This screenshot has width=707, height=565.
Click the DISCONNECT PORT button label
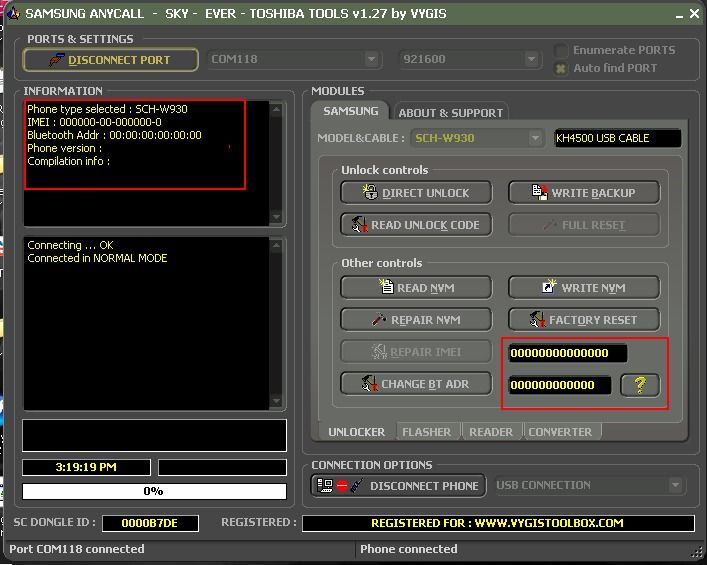click(x=119, y=60)
